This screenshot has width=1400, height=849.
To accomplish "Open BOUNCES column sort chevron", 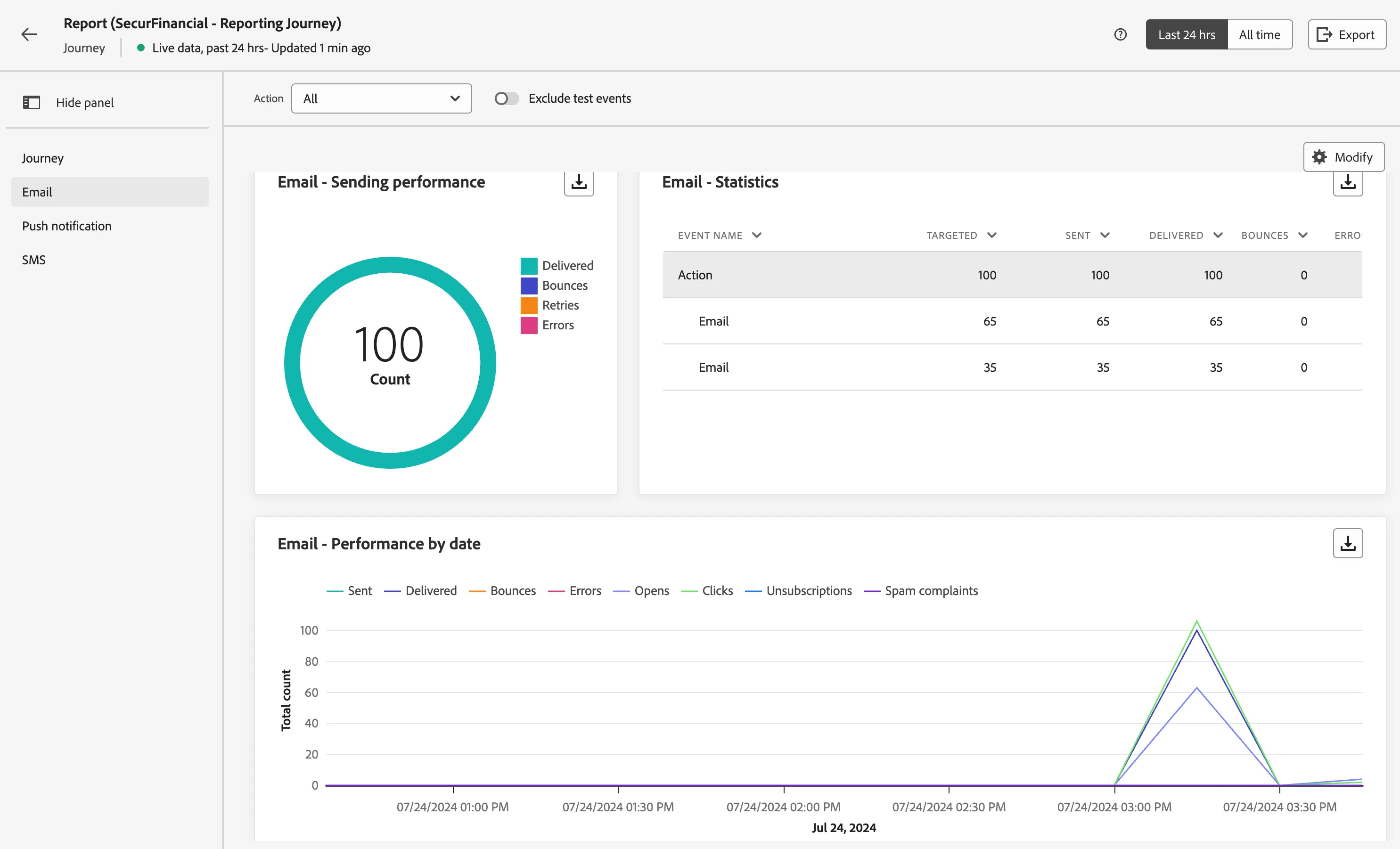I will (x=1303, y=235).
